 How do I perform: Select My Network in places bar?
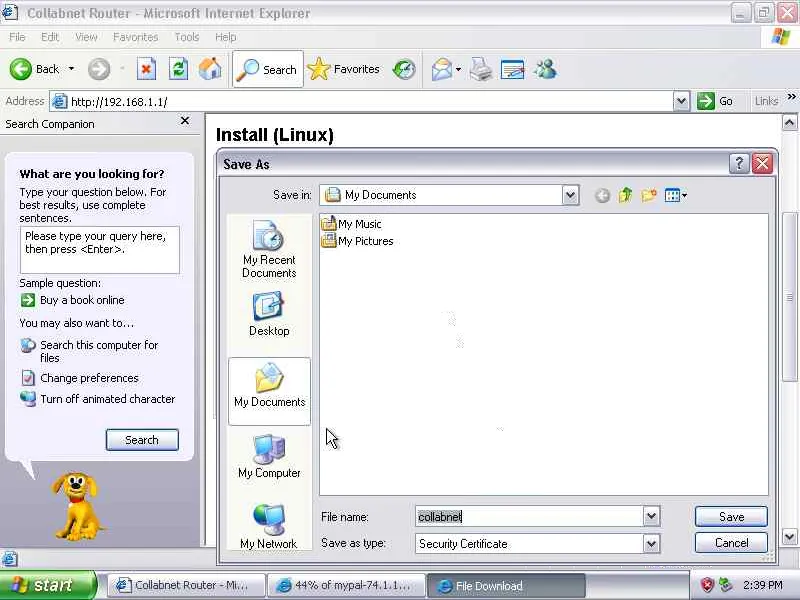269,527
